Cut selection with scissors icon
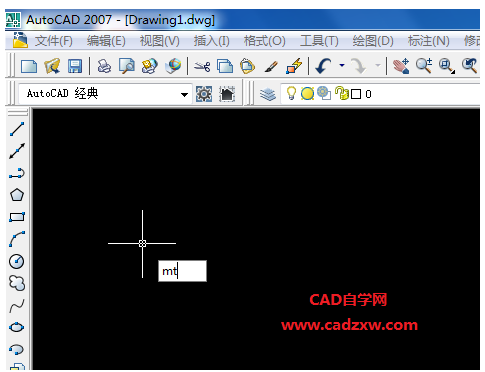Image resolution: width=485 pixels, height=372 pixels. click(202, 66)
